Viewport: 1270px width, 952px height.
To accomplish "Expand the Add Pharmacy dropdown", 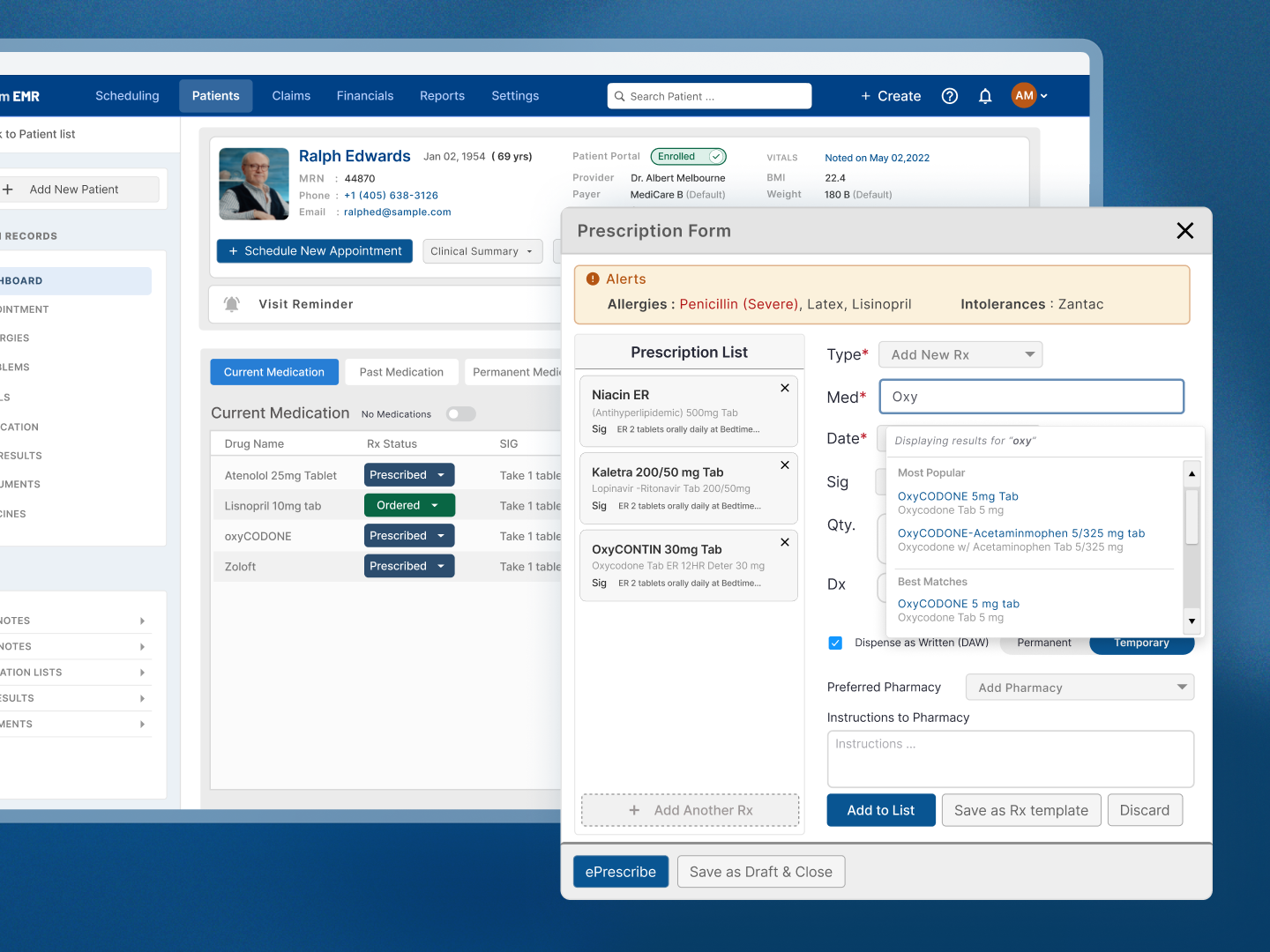I will [1079, 687].
